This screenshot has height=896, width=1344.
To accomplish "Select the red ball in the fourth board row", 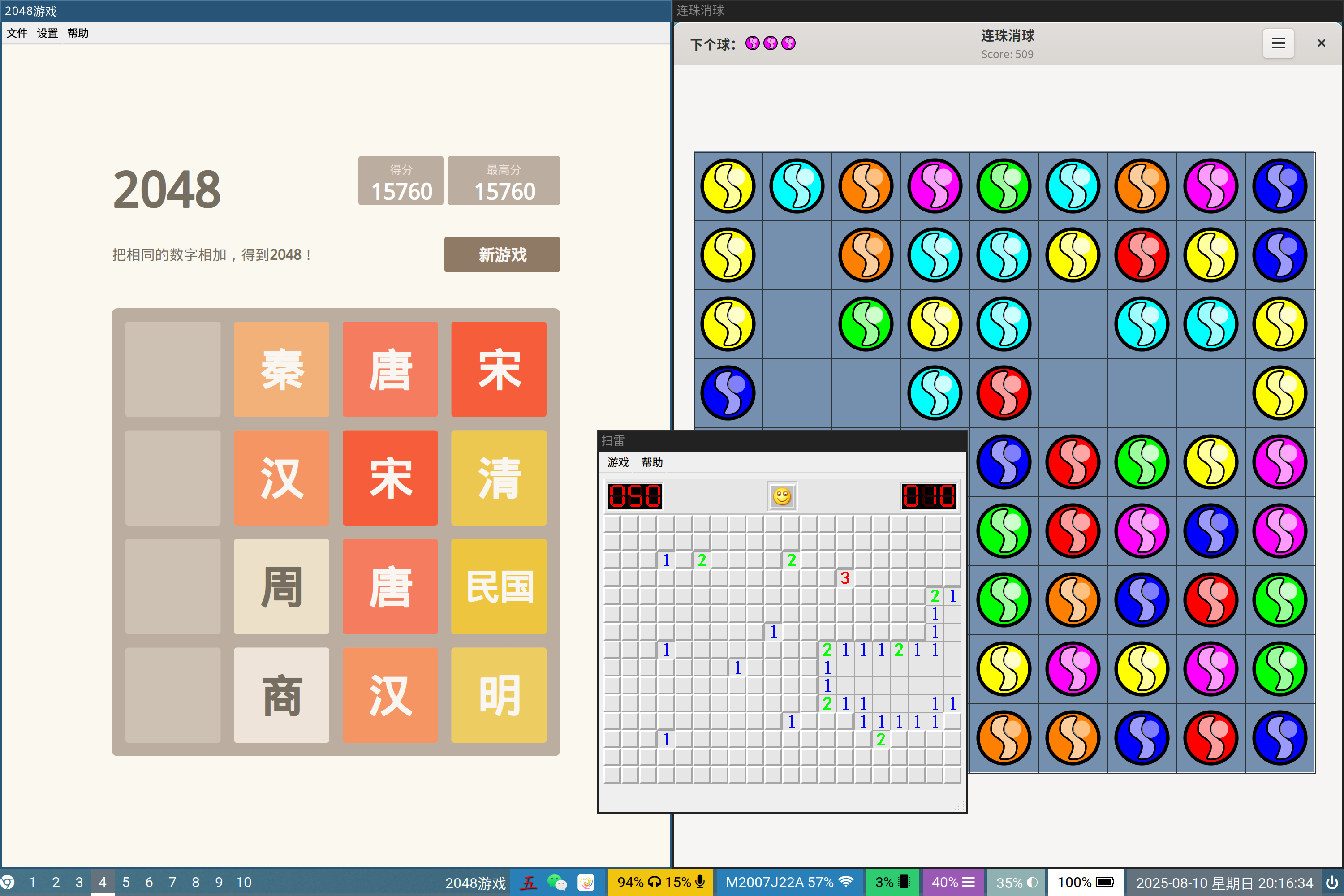I will [1004, 393].
